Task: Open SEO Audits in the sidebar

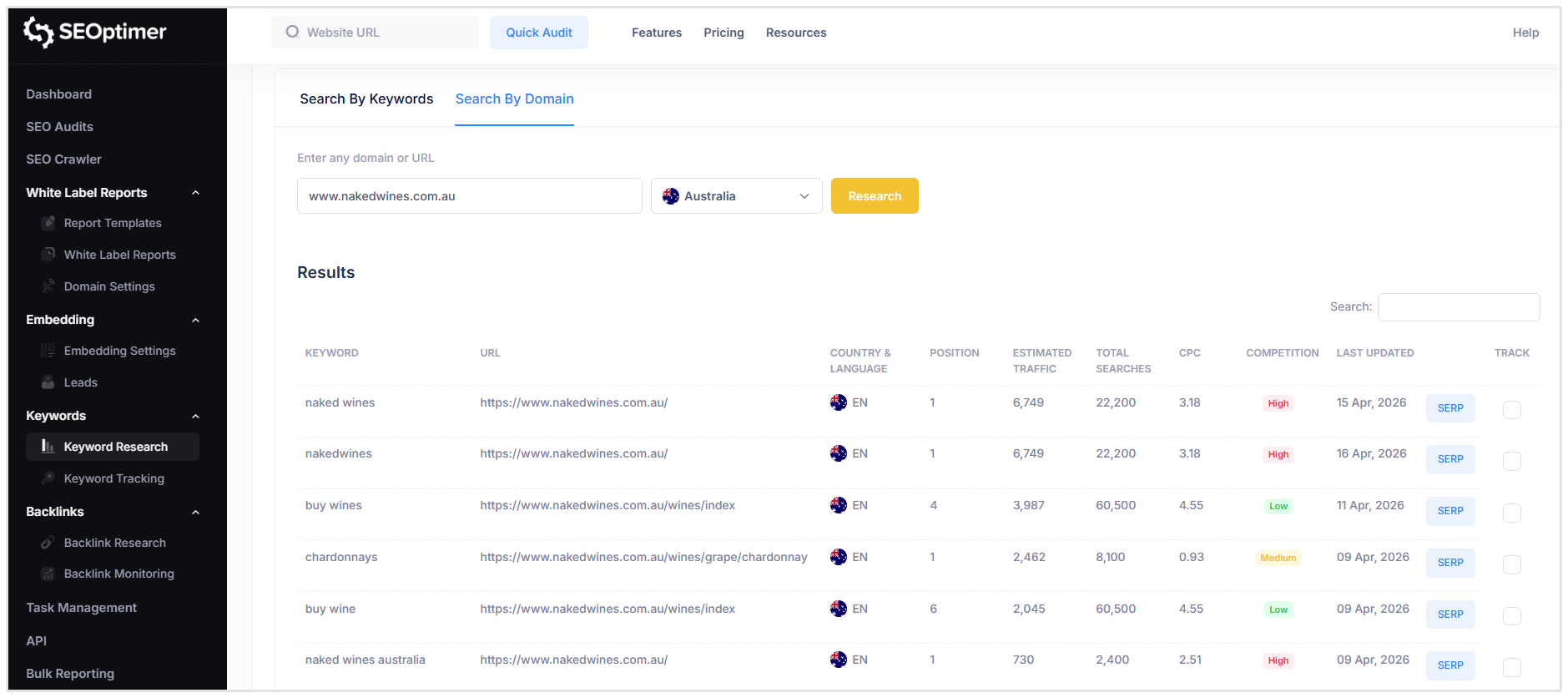Action: tap(59, 127)
